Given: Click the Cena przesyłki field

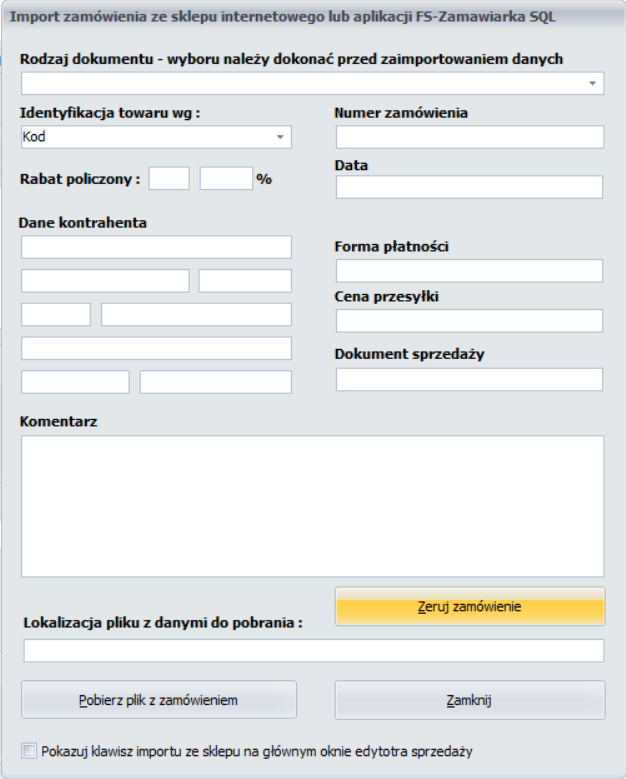Looking at the screenshot, I should tap(470, 320).
